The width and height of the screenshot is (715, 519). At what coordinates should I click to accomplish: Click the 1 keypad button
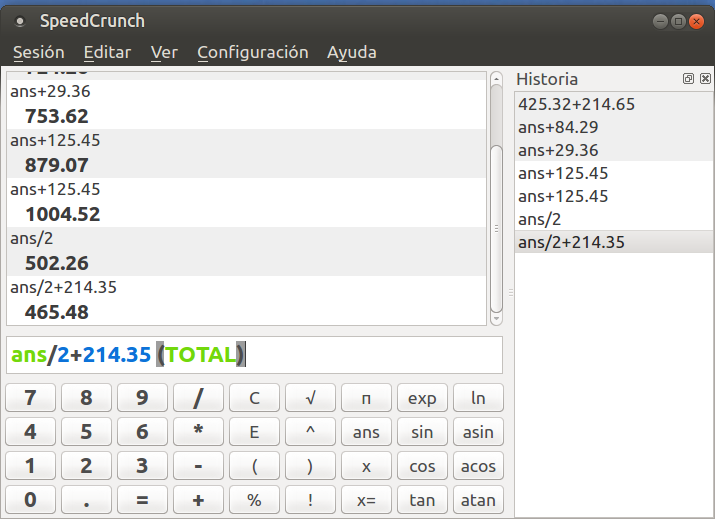[31, 466]
